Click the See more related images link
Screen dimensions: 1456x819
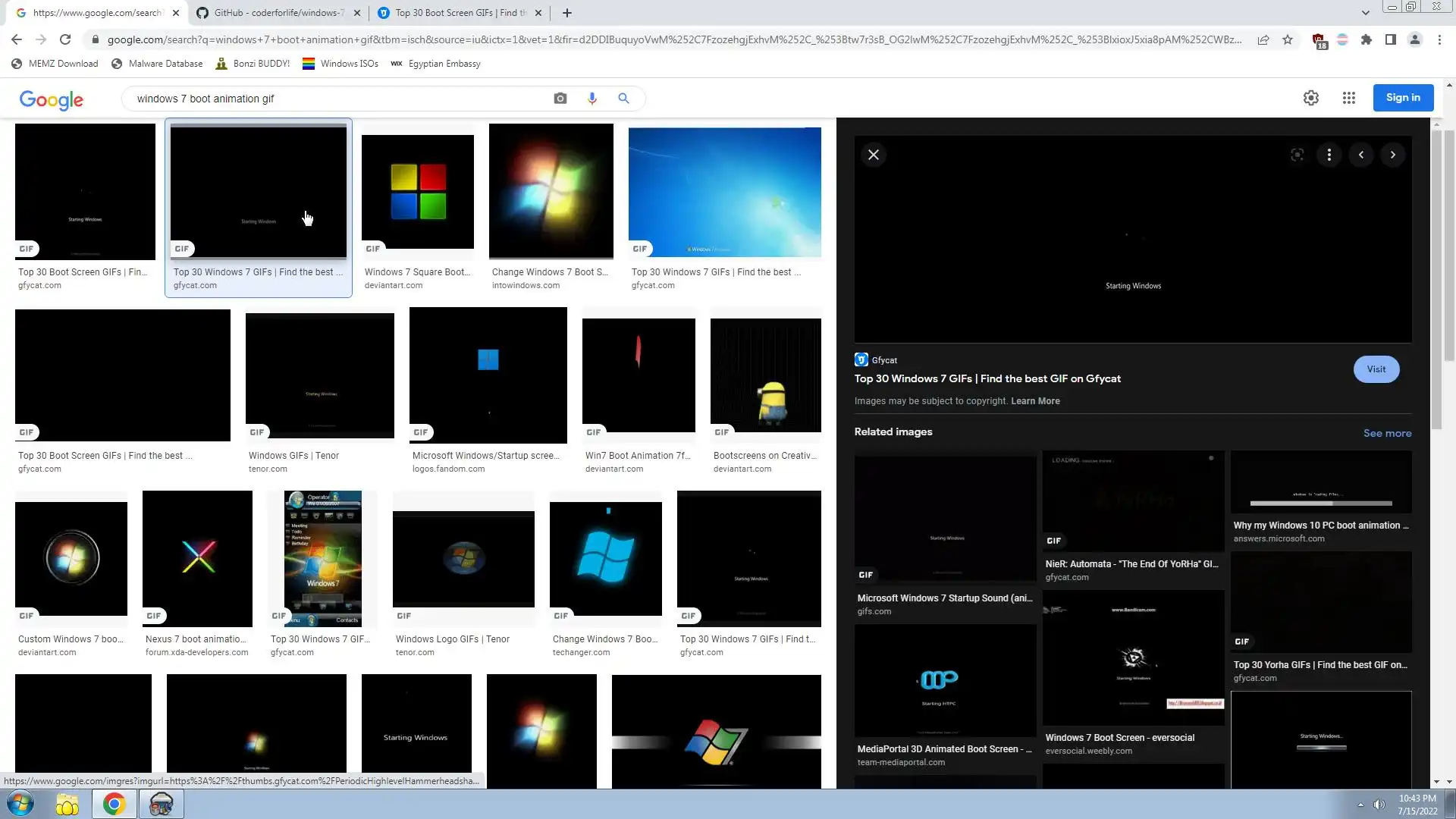(x=1387, y=433)
